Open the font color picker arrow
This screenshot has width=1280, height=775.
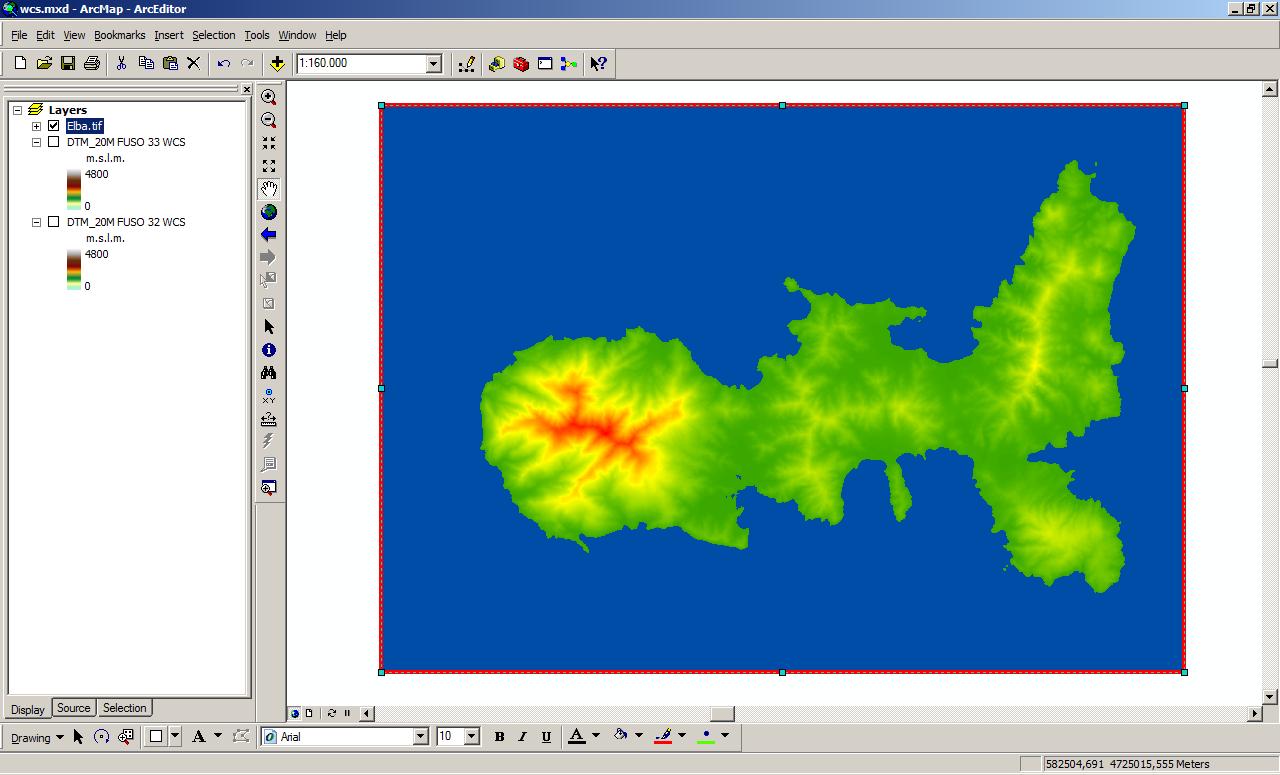596,737
